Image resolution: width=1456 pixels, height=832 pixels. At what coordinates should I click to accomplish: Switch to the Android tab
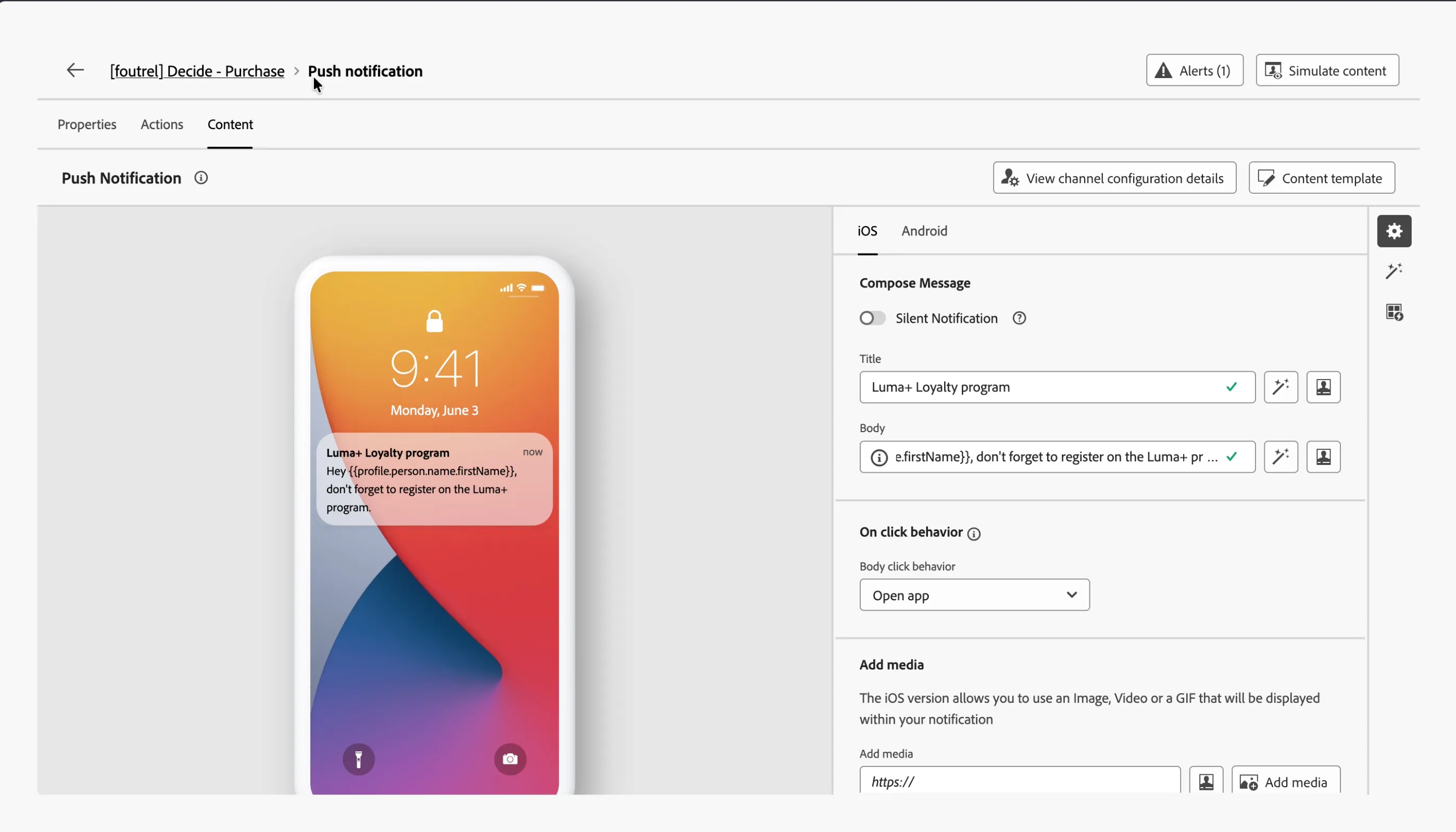[x=924, y=231]
